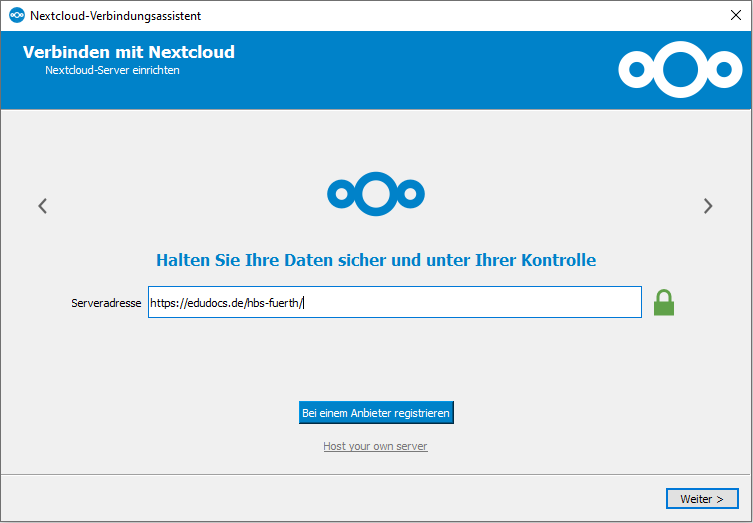Click the window title Nextcloud-Verbindungsassistent text

[115, 16]
